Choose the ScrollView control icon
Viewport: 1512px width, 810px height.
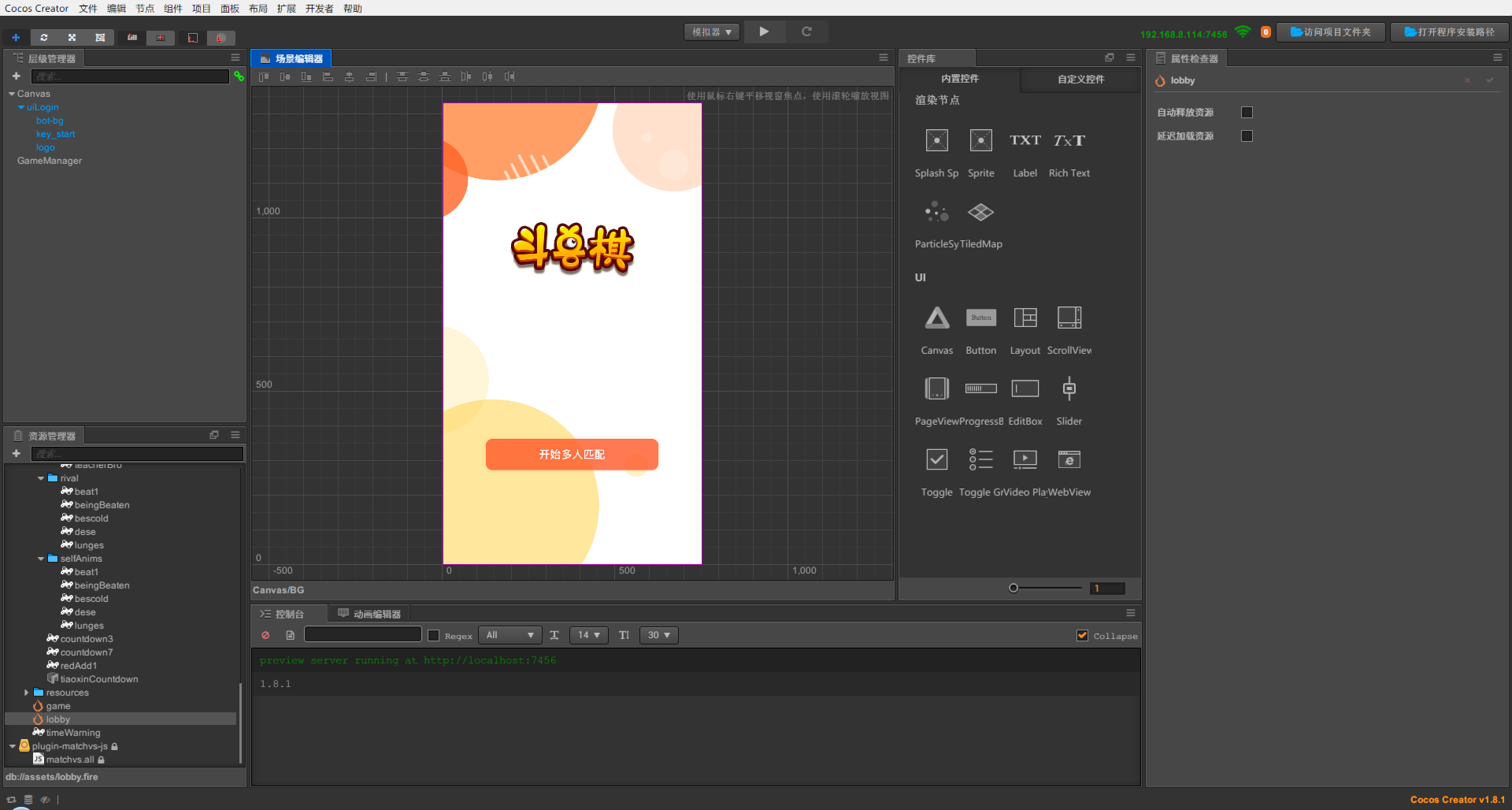pos(1069,318)
